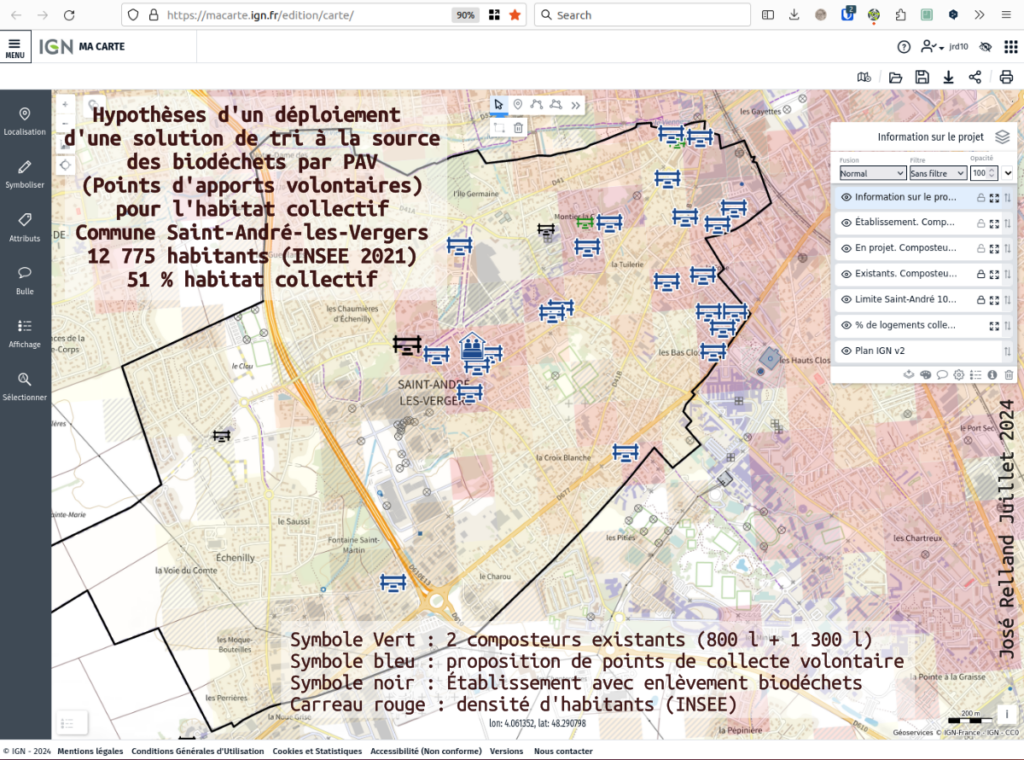Click the Opacité value field
This screenshot has width=1024, height=760.
[x=978, y=173]
